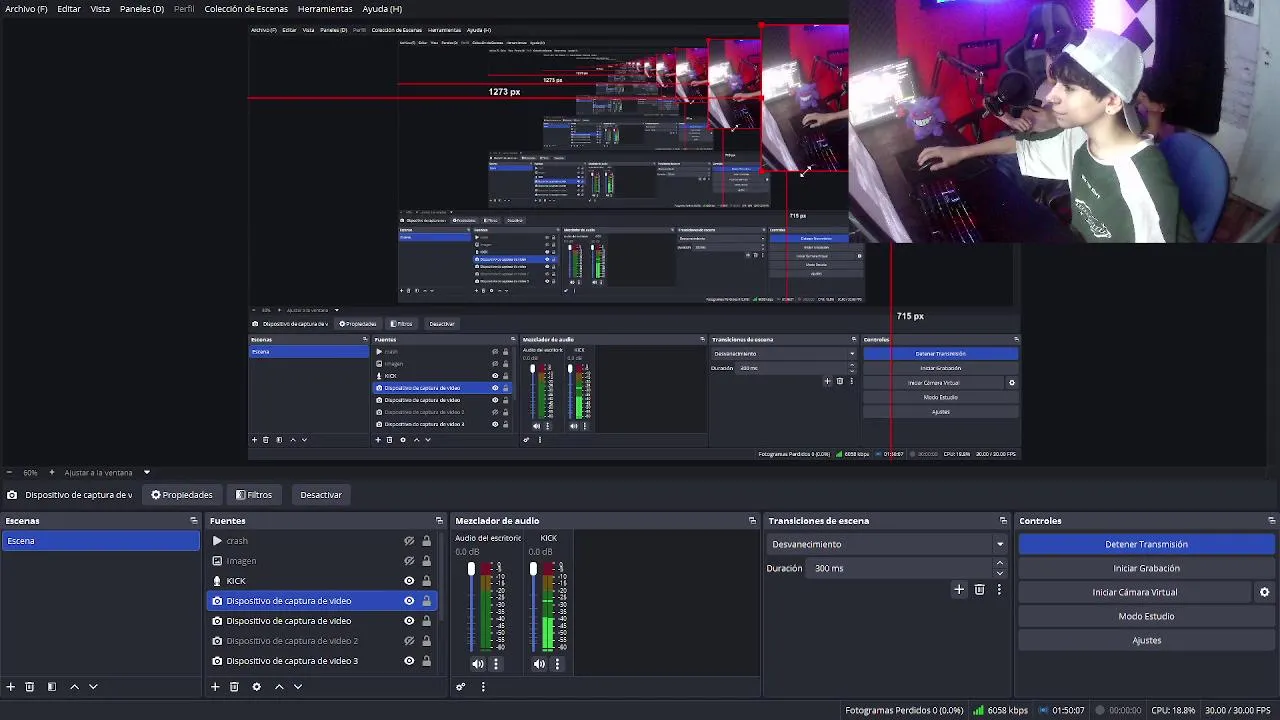Image resolution: width=1280 pixels, height=720 pixels.
Task: Open the Desvanecimiento transition dropdown
Action: [x=887, y=545]
